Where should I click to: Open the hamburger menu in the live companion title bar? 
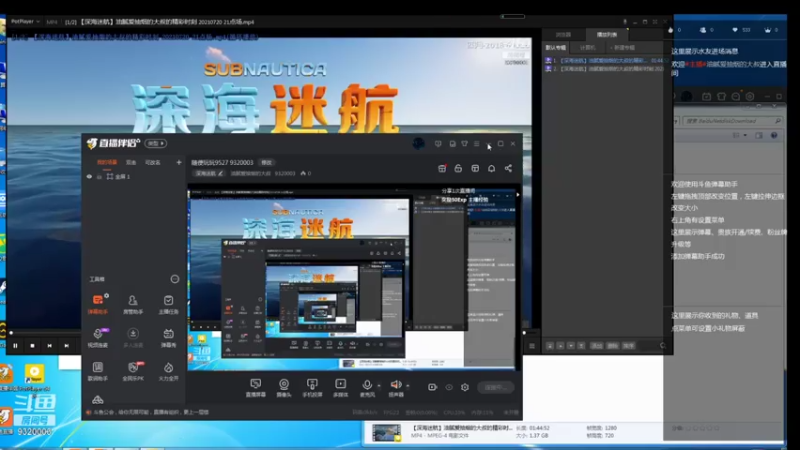477,144
